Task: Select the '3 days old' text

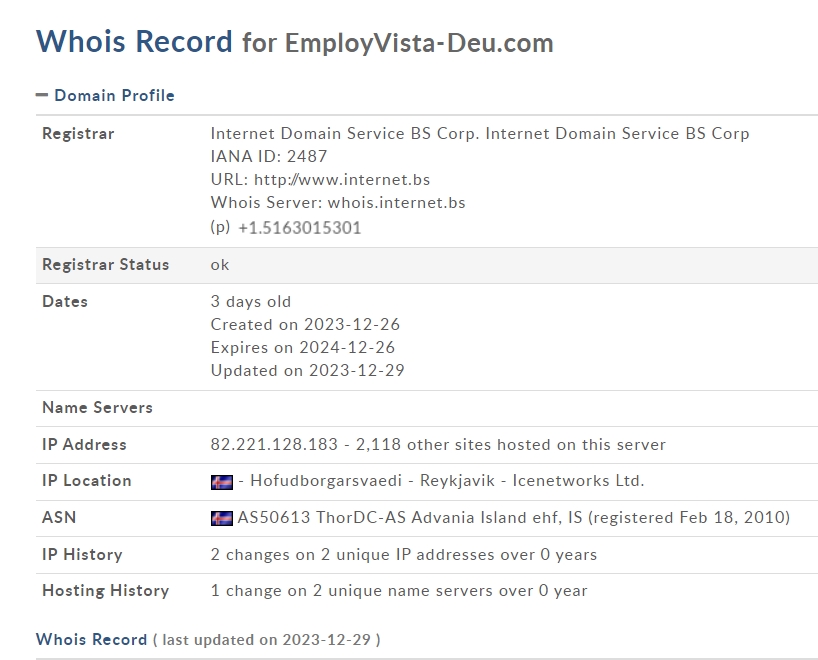Action: [x=251, y=301]
